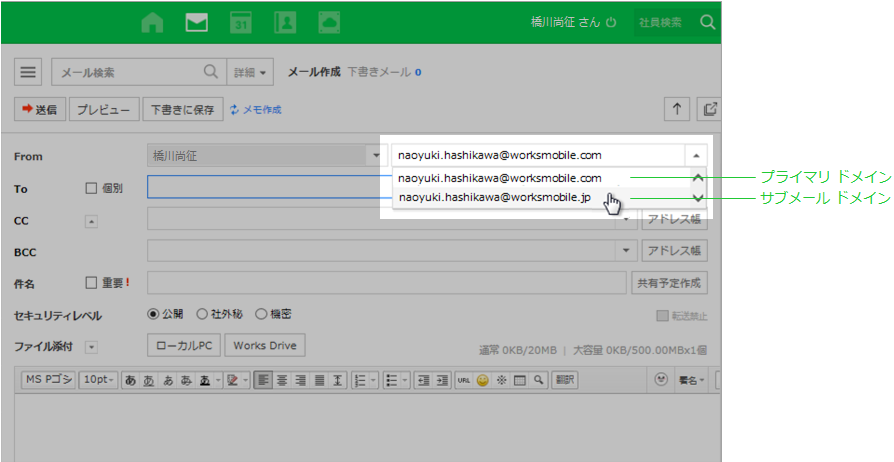
Task: Open the Calendar icon in header
Action: click(241, 23)
